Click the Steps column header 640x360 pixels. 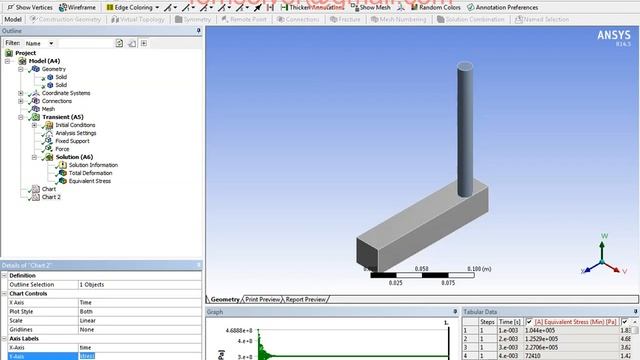(x=487, y=322)
